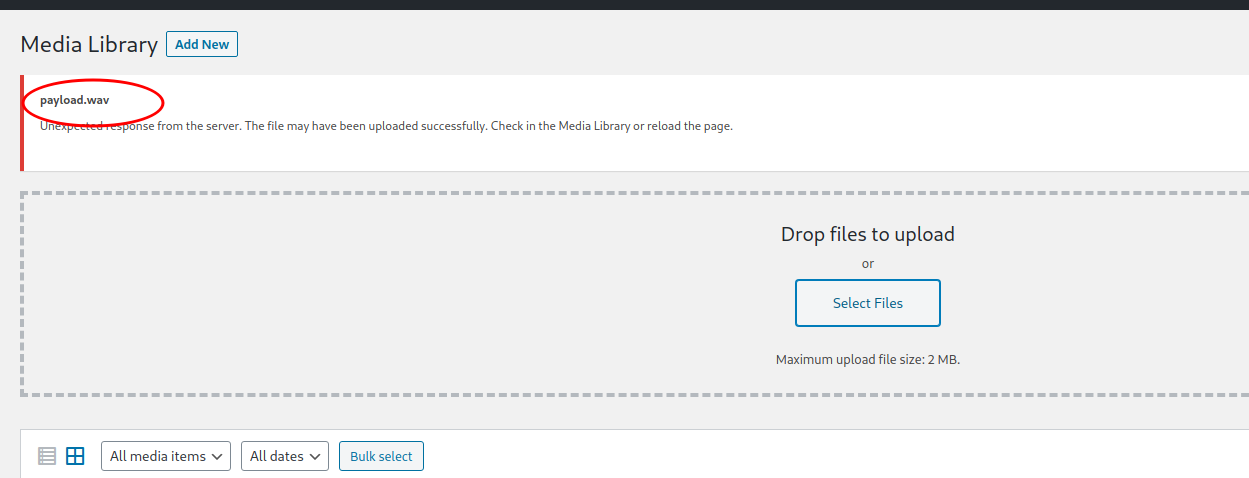This screenshot has height=478, width=1249.
Task: Switch to the grid view icon
Action: (75, 456)
